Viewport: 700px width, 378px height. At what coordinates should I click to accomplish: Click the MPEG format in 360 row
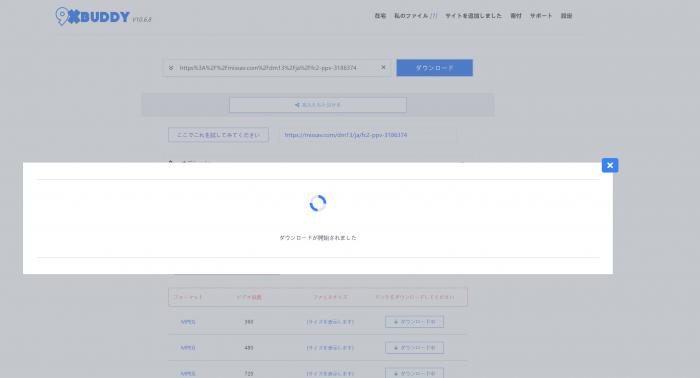tap(188, 322)
